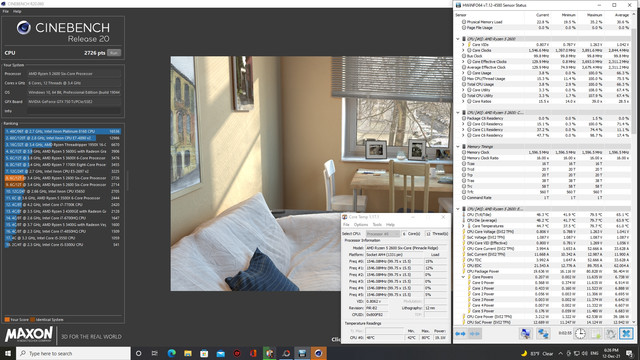Image resolution: width=640 pixels, height=360 pixels.
Task: Show hidden system tray icons
Action: pos(560,353)
